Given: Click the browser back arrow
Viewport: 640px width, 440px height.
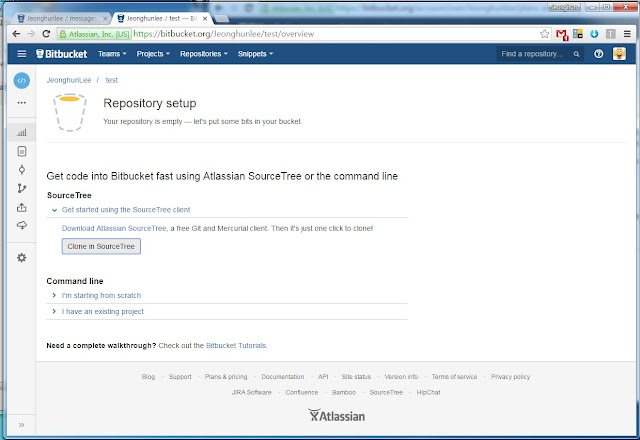Looking at the screenshot, I should 16,34.
